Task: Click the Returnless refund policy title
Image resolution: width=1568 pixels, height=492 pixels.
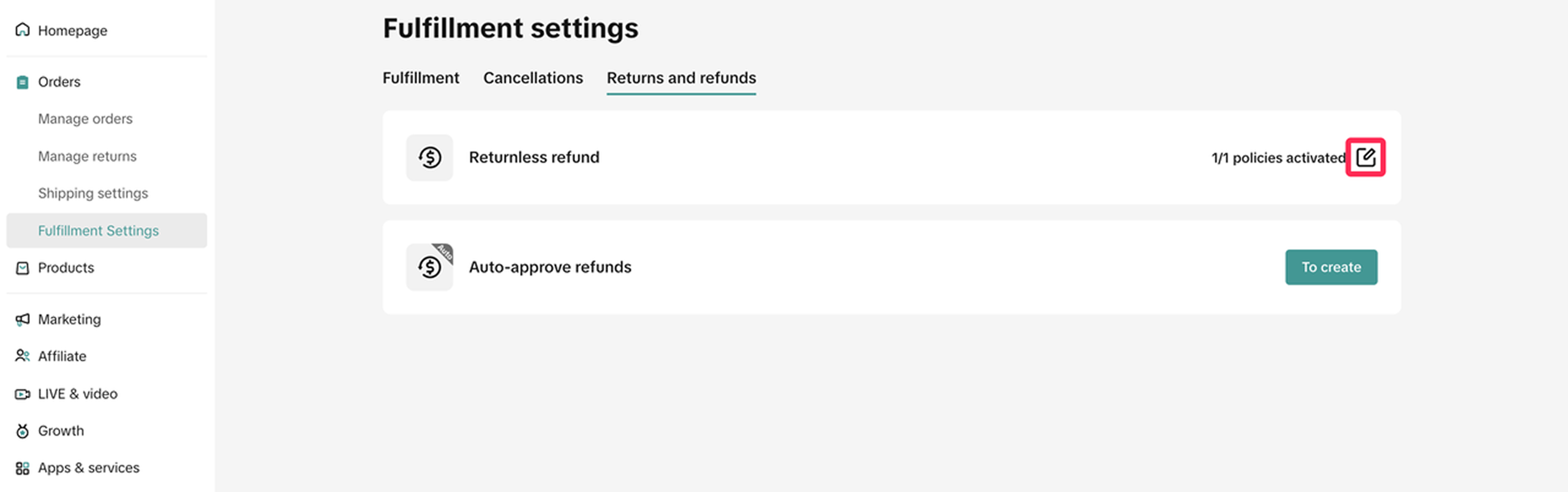Action: (x=534, y=157)
